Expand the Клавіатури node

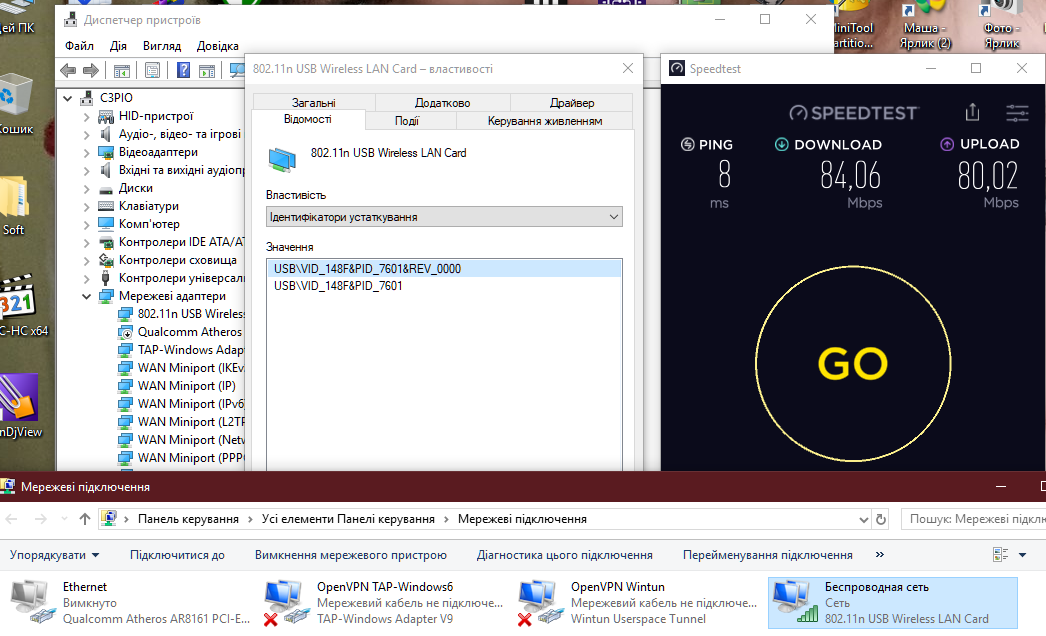87,206
